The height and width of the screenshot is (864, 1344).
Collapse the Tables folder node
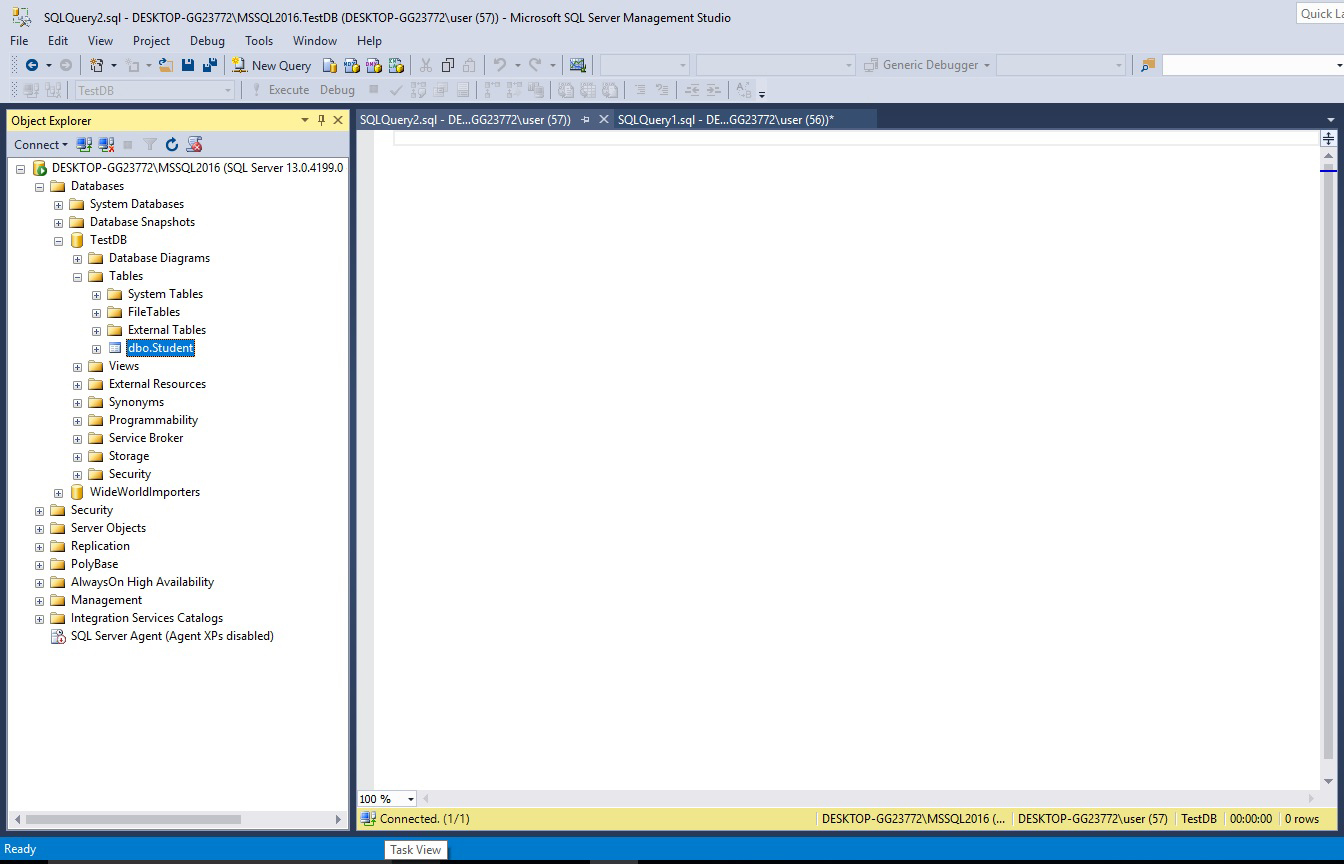(x=78, y=276)
